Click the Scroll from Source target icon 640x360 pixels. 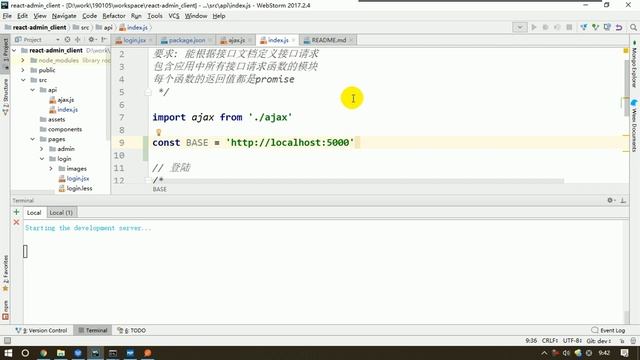67,40
